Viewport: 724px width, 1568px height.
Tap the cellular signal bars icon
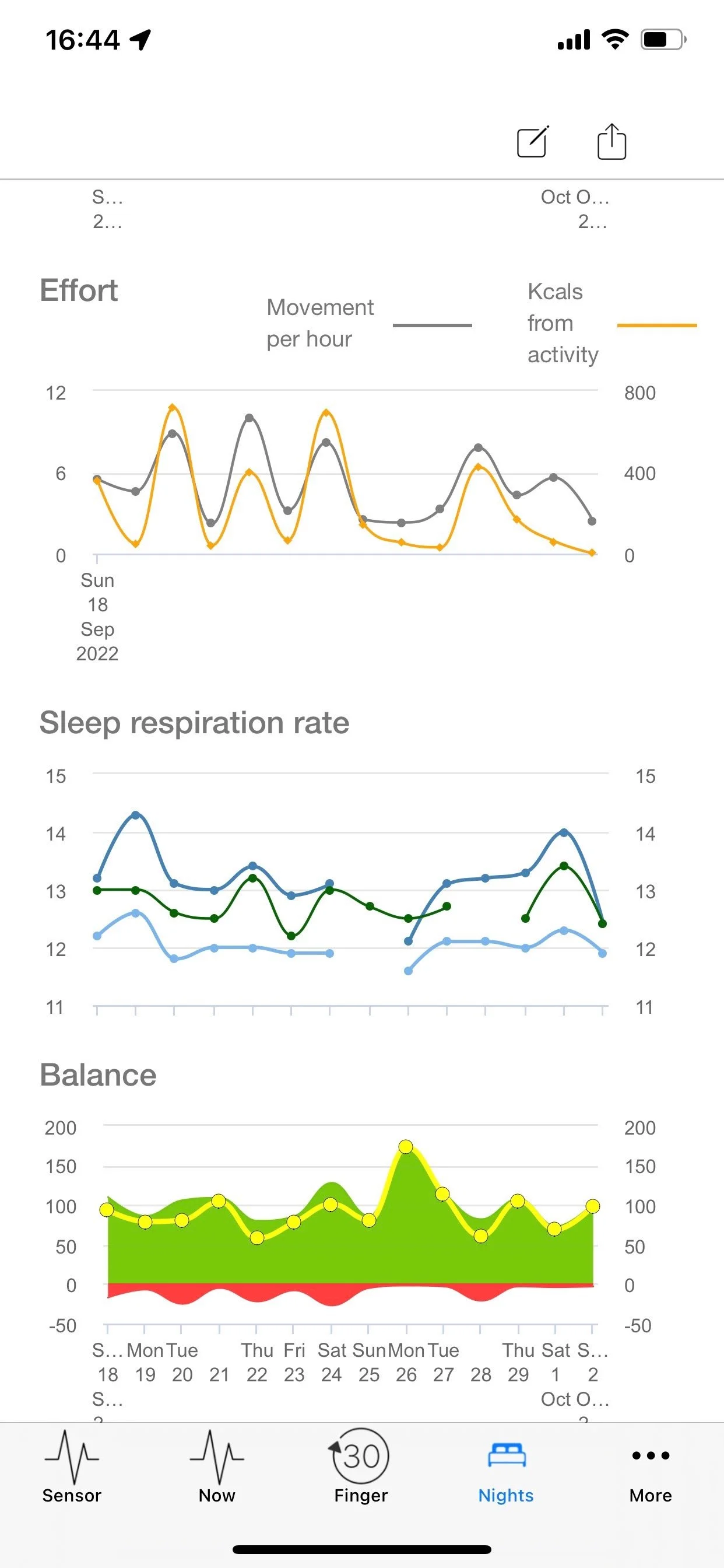point(574,40)
